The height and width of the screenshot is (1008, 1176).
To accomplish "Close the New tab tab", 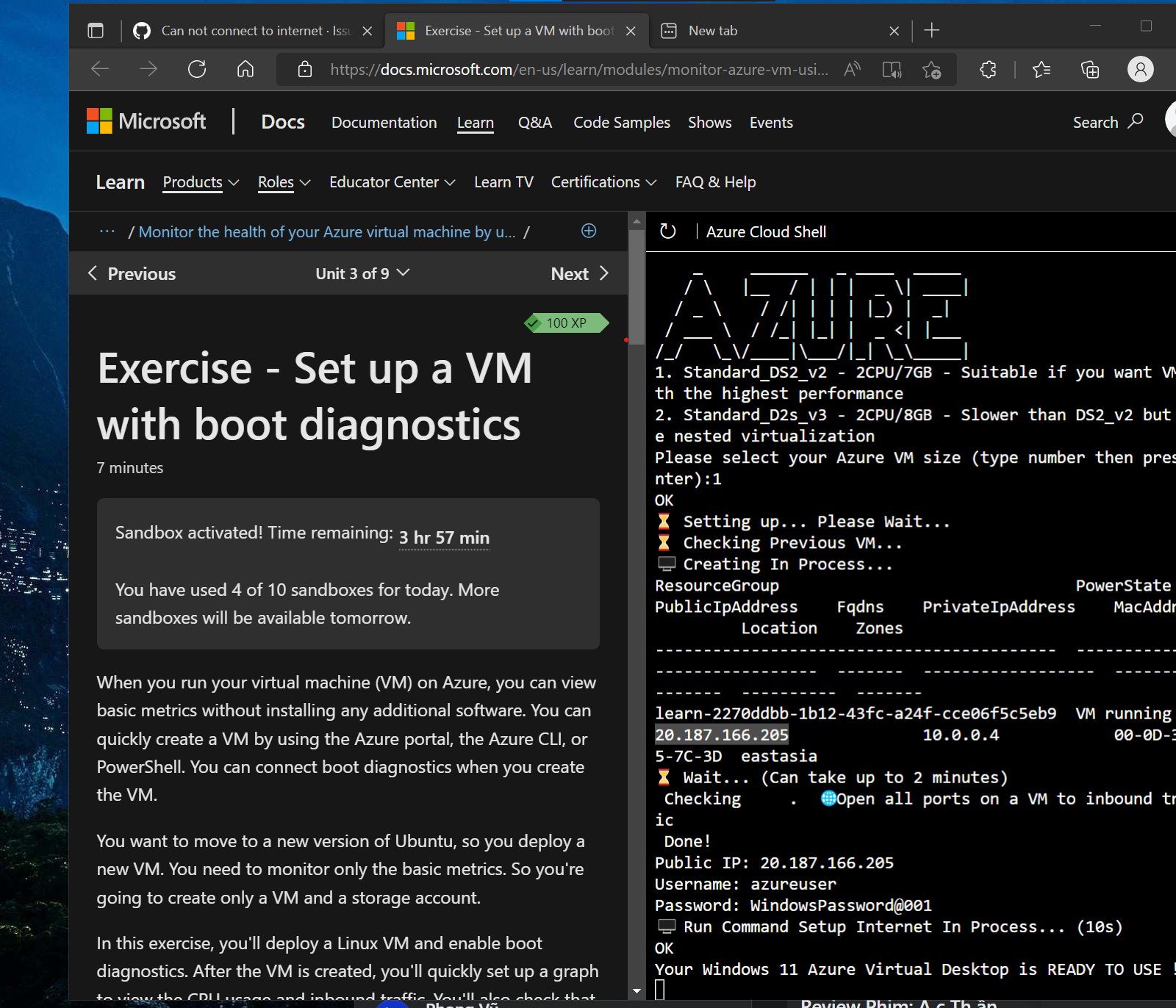I will coord(894,31).
